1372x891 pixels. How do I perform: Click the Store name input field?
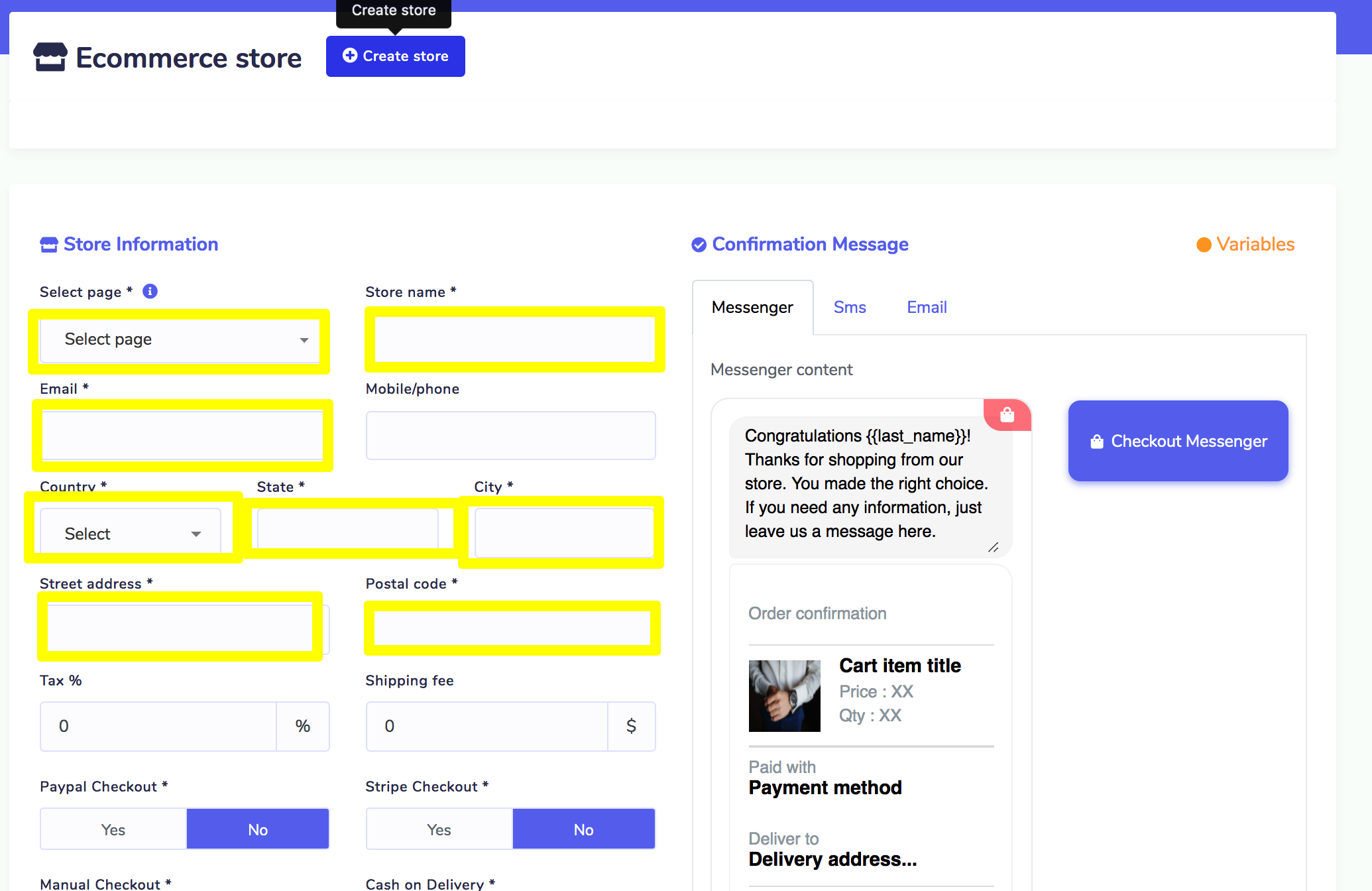coord(514,339)
